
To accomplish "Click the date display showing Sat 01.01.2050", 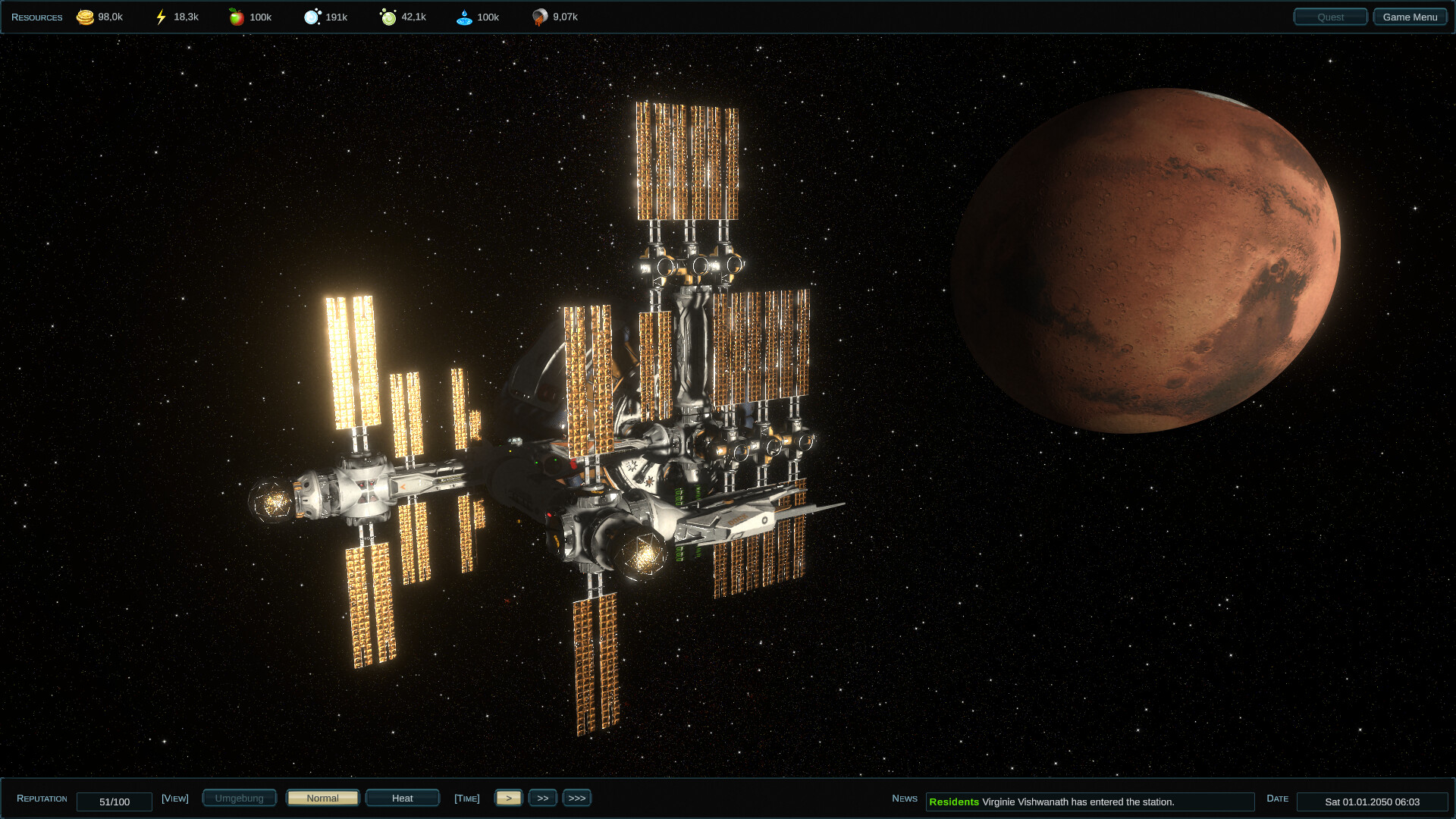I will click(x=1376, y=802).
